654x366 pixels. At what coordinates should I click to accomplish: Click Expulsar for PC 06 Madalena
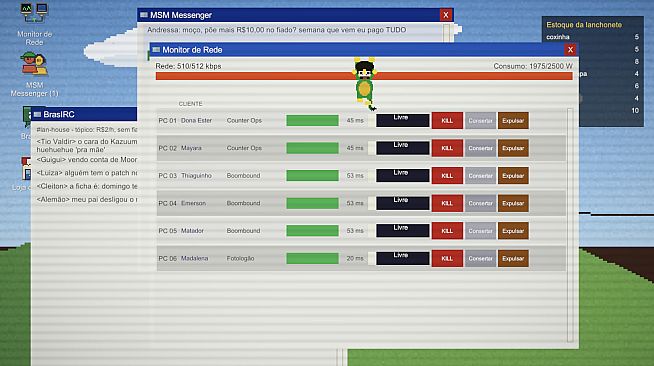tap(513, 258)
